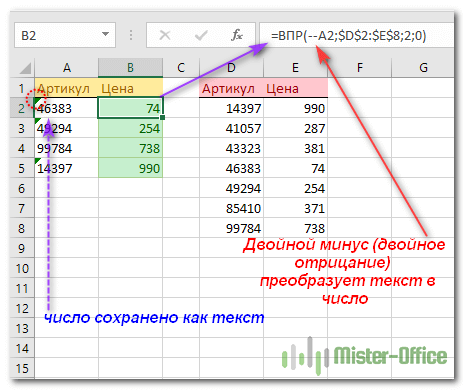Click cell E6 containing 254
Image resolution: width=465 pixels, height=390 pixels.
click(x=295, y=188)
